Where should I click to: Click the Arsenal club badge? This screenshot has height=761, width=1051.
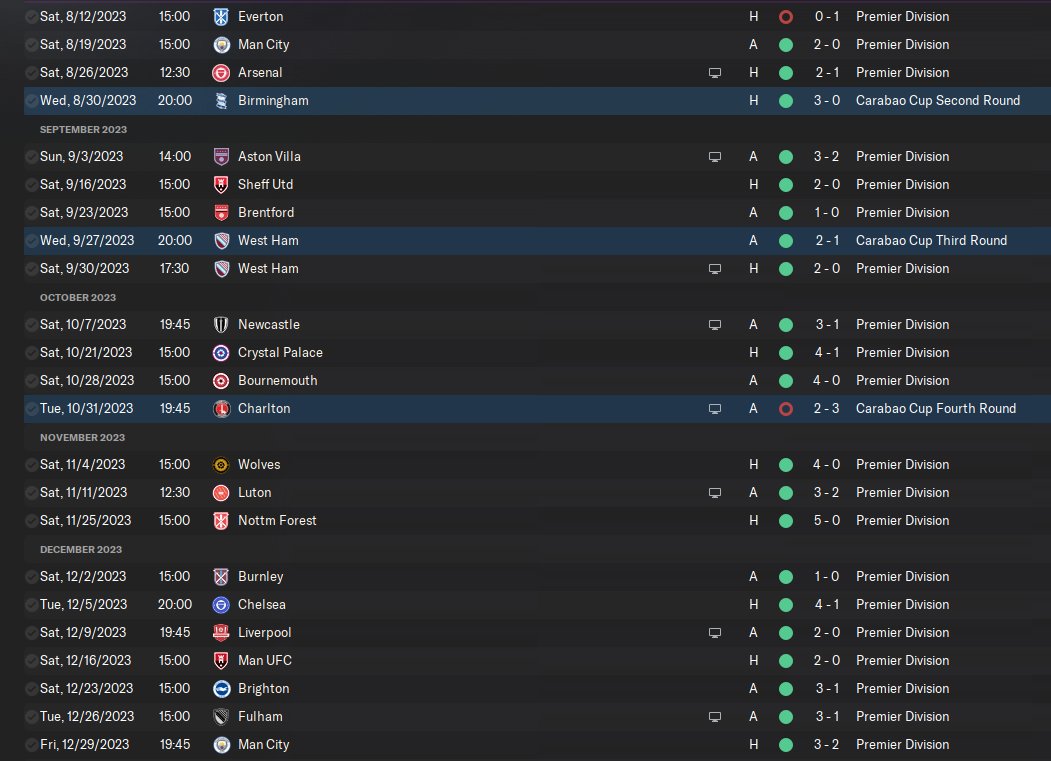[x=221, y=73]
